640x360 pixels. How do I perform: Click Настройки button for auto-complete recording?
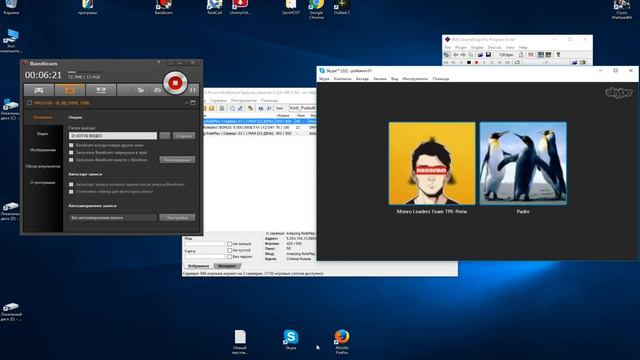click(177, 218)
